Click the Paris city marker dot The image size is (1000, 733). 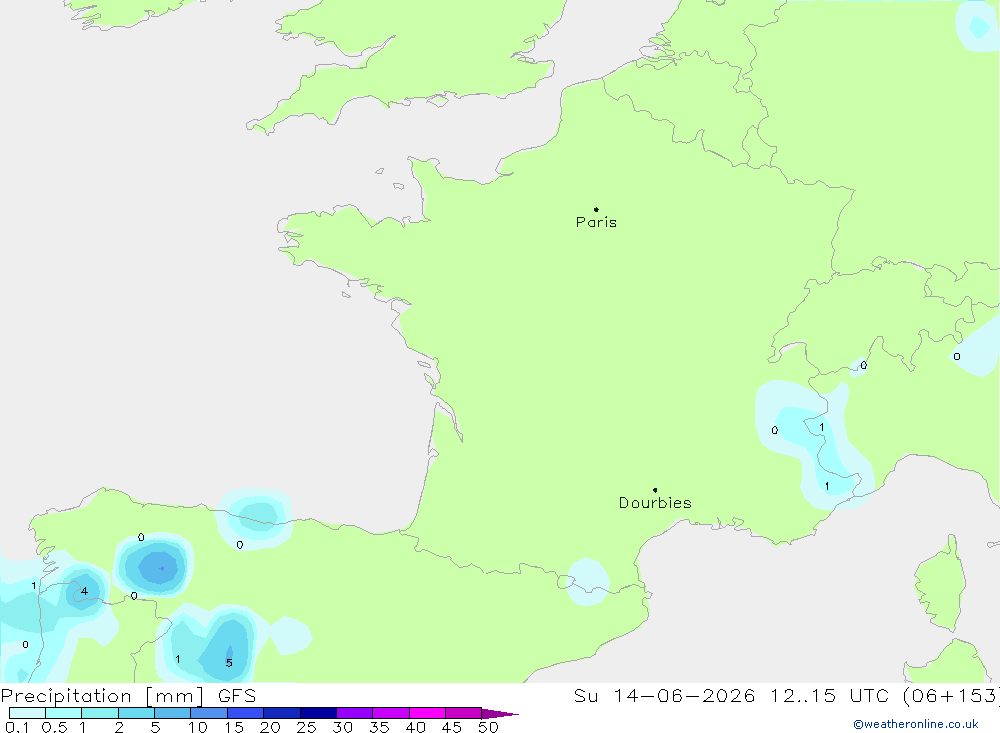coord(596,209)
